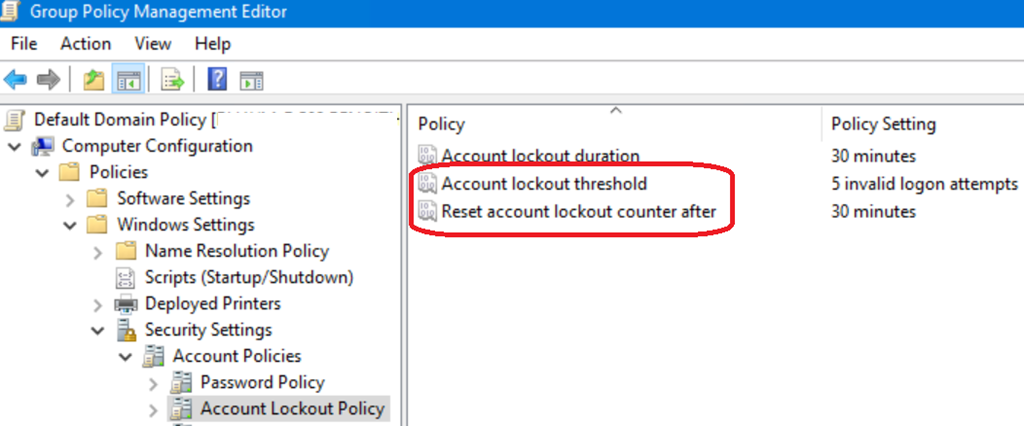Select Account lockout duration policy
The height and width of the screenshot is (426, 1024).
point(541,156)
